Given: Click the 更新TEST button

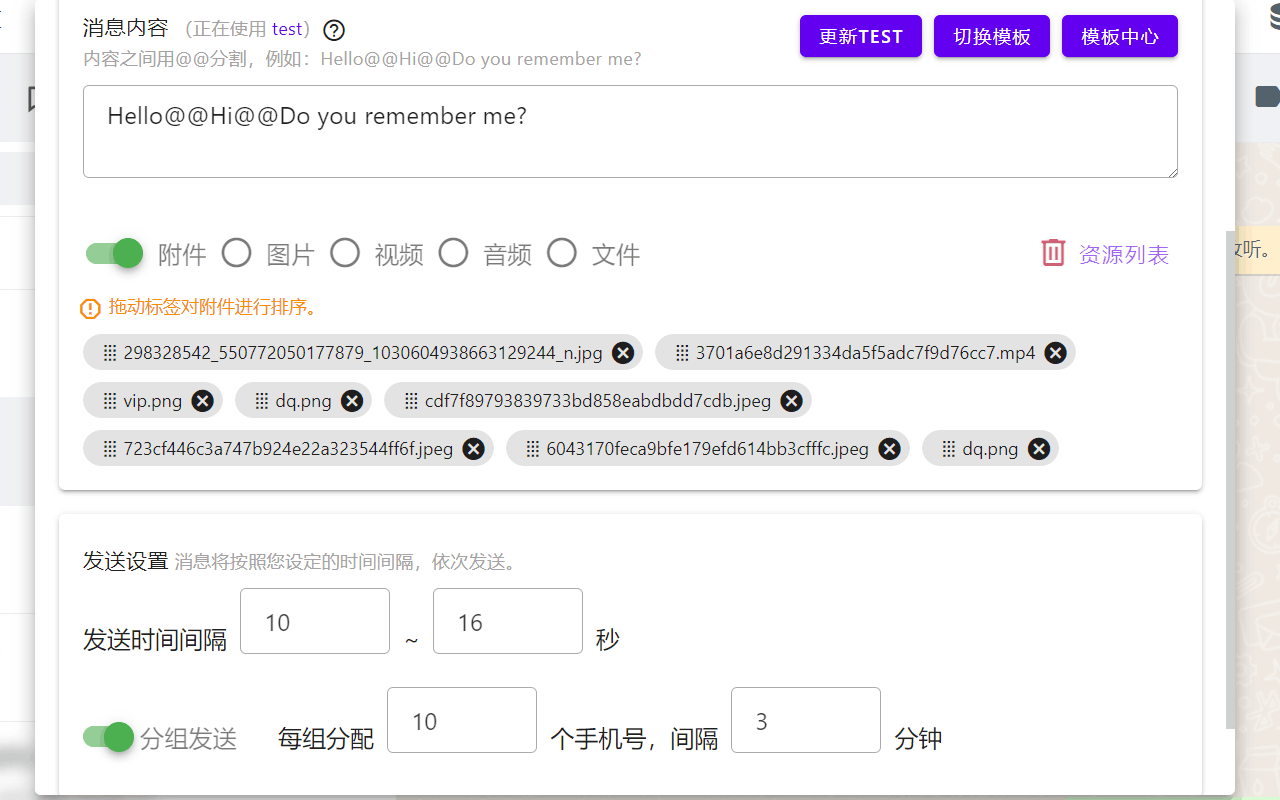Looking at the screenshot, I should 860,36.
